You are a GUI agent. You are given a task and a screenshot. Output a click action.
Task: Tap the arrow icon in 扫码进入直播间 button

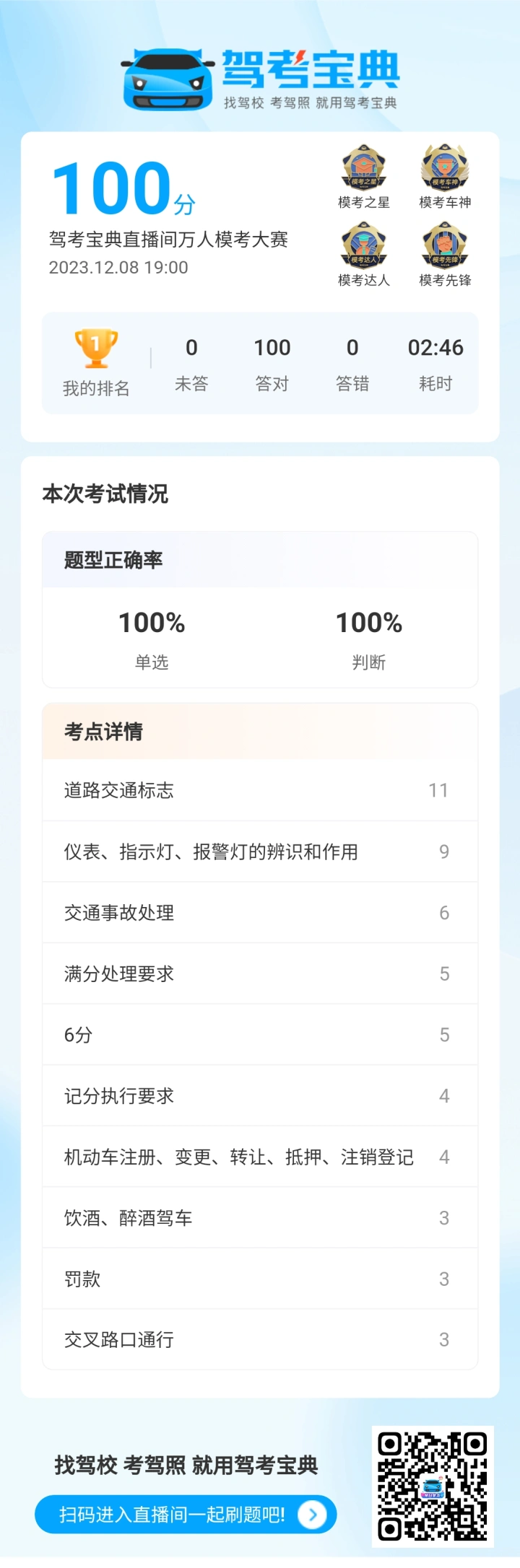tap(312, 1514)
